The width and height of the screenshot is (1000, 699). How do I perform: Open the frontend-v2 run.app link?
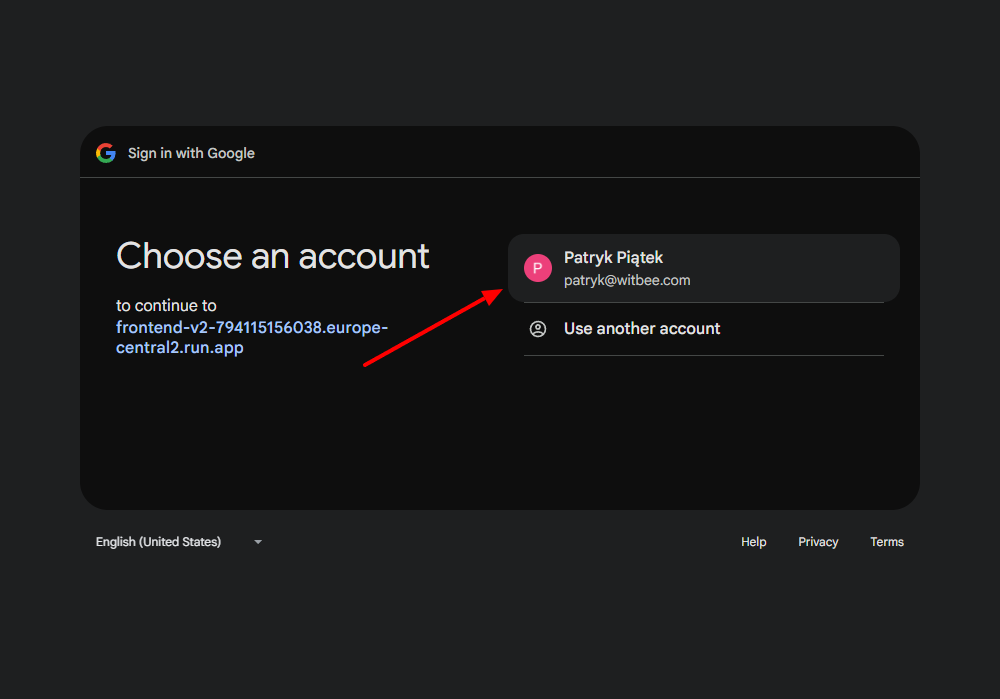click(251, 328)
